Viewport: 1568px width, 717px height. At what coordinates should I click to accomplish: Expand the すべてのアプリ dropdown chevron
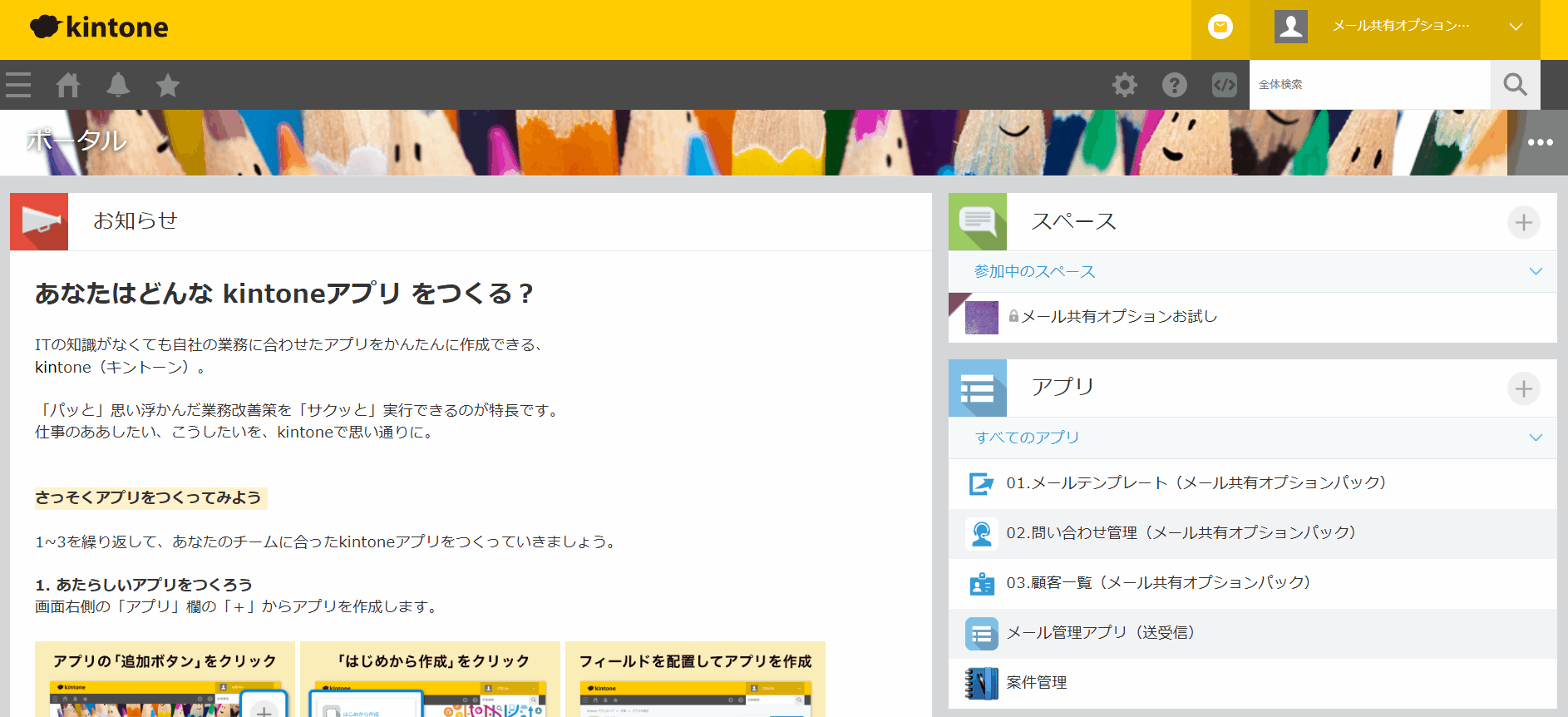pos(1536,438)
